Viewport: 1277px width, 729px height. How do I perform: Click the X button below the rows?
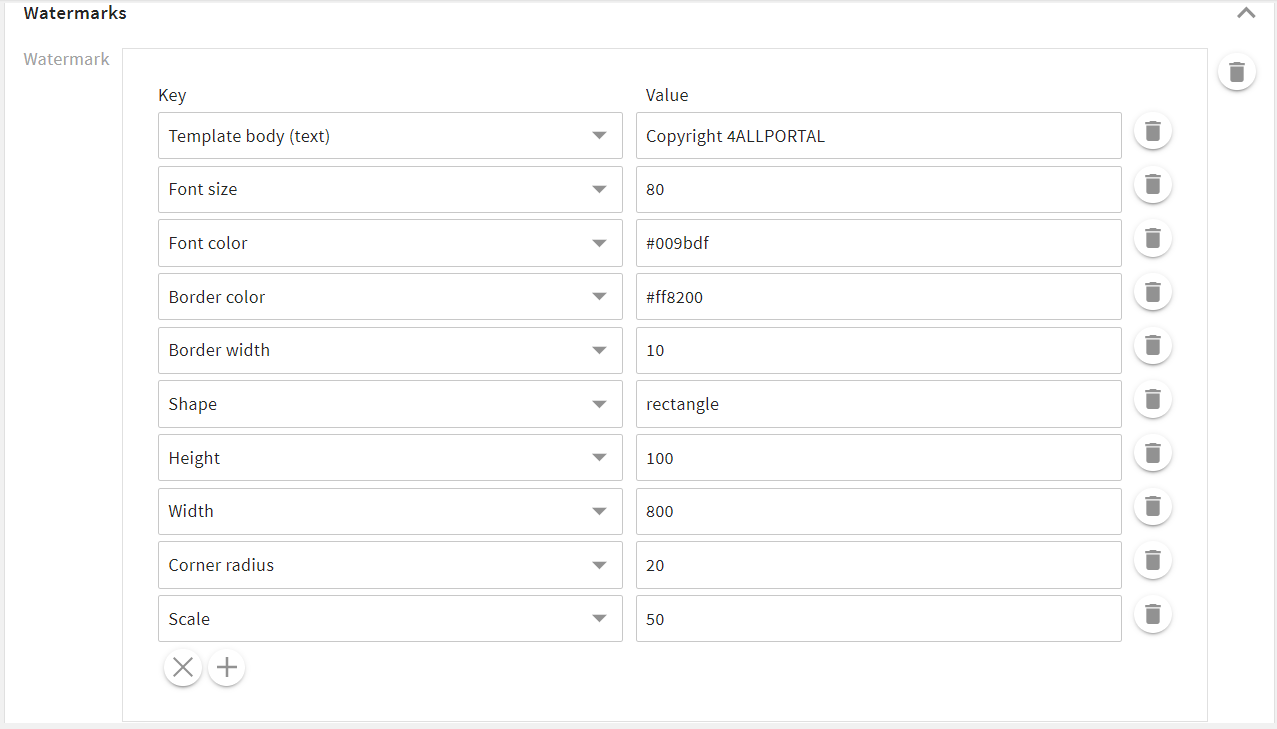point(183,667)
